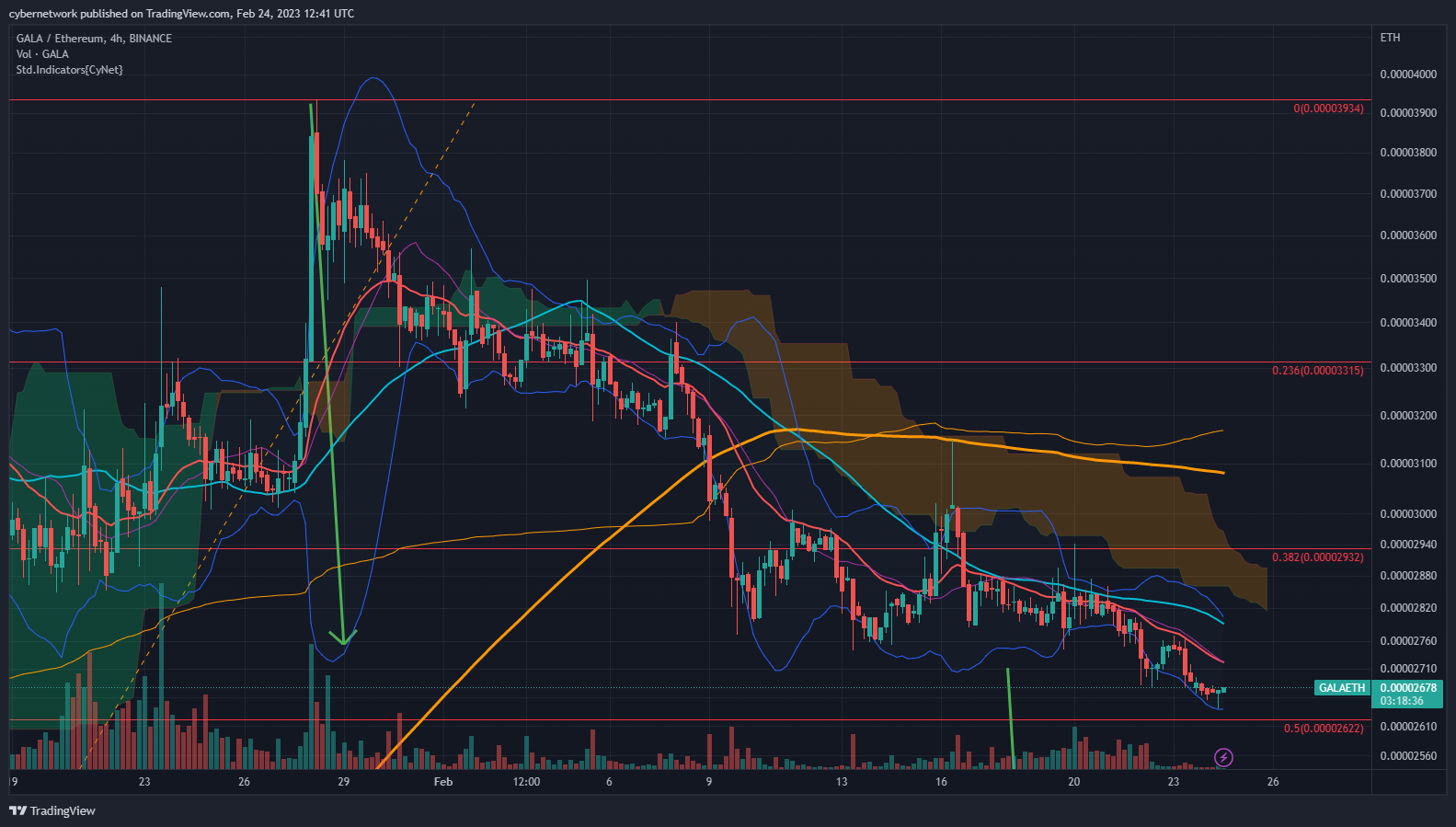Click the 26 date label at far right
The width and height of the screenshot is (1456, 827).
(x=1273, y=782)
